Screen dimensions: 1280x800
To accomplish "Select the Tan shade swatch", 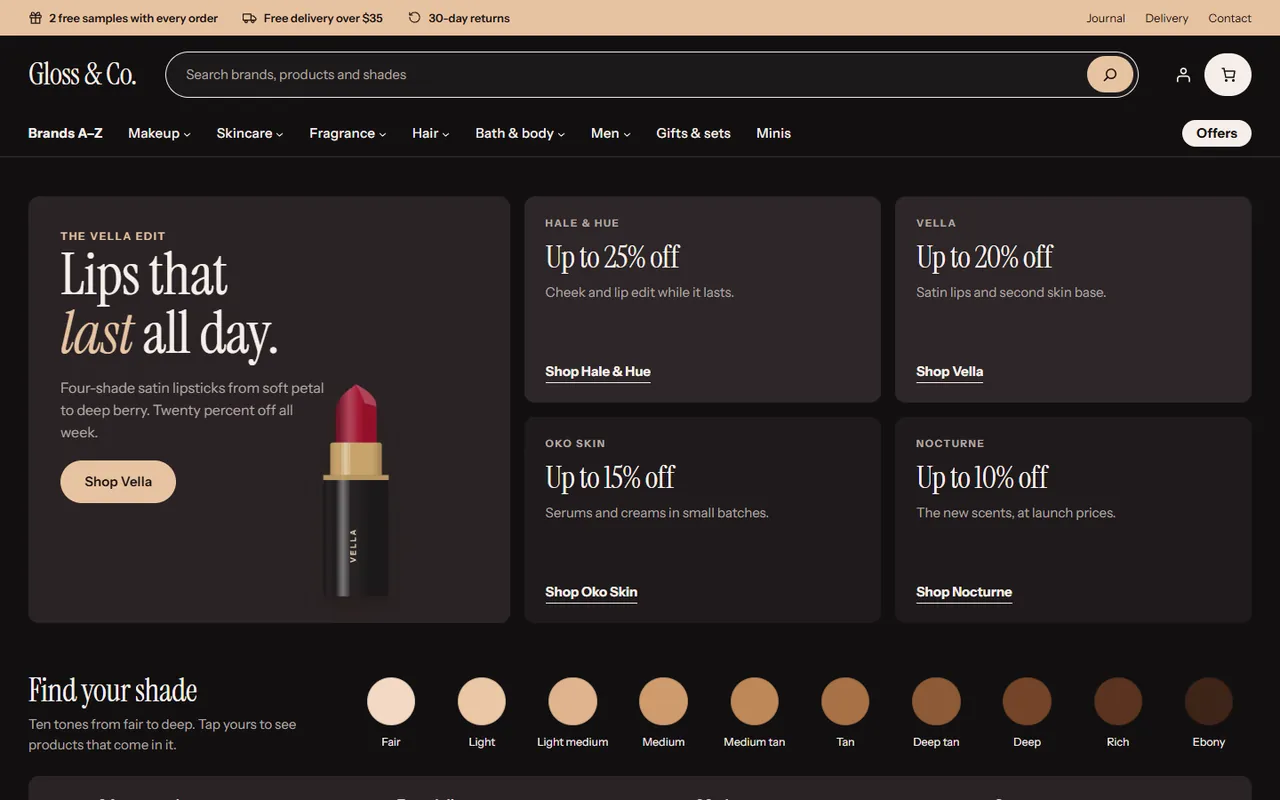I will (x=846, y=701).
